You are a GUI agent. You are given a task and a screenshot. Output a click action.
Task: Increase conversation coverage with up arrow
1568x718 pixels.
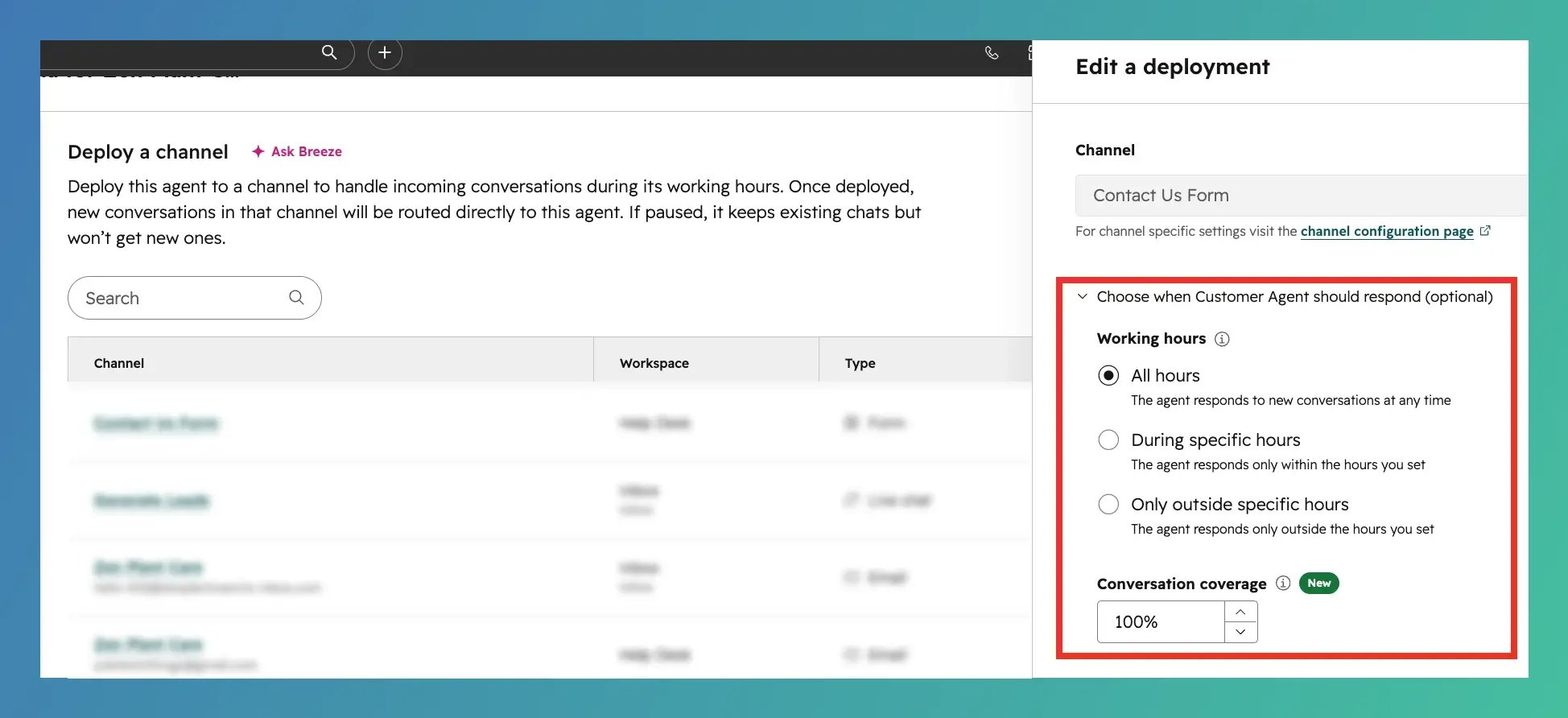pyautogui.click(x=1240, y=612)
